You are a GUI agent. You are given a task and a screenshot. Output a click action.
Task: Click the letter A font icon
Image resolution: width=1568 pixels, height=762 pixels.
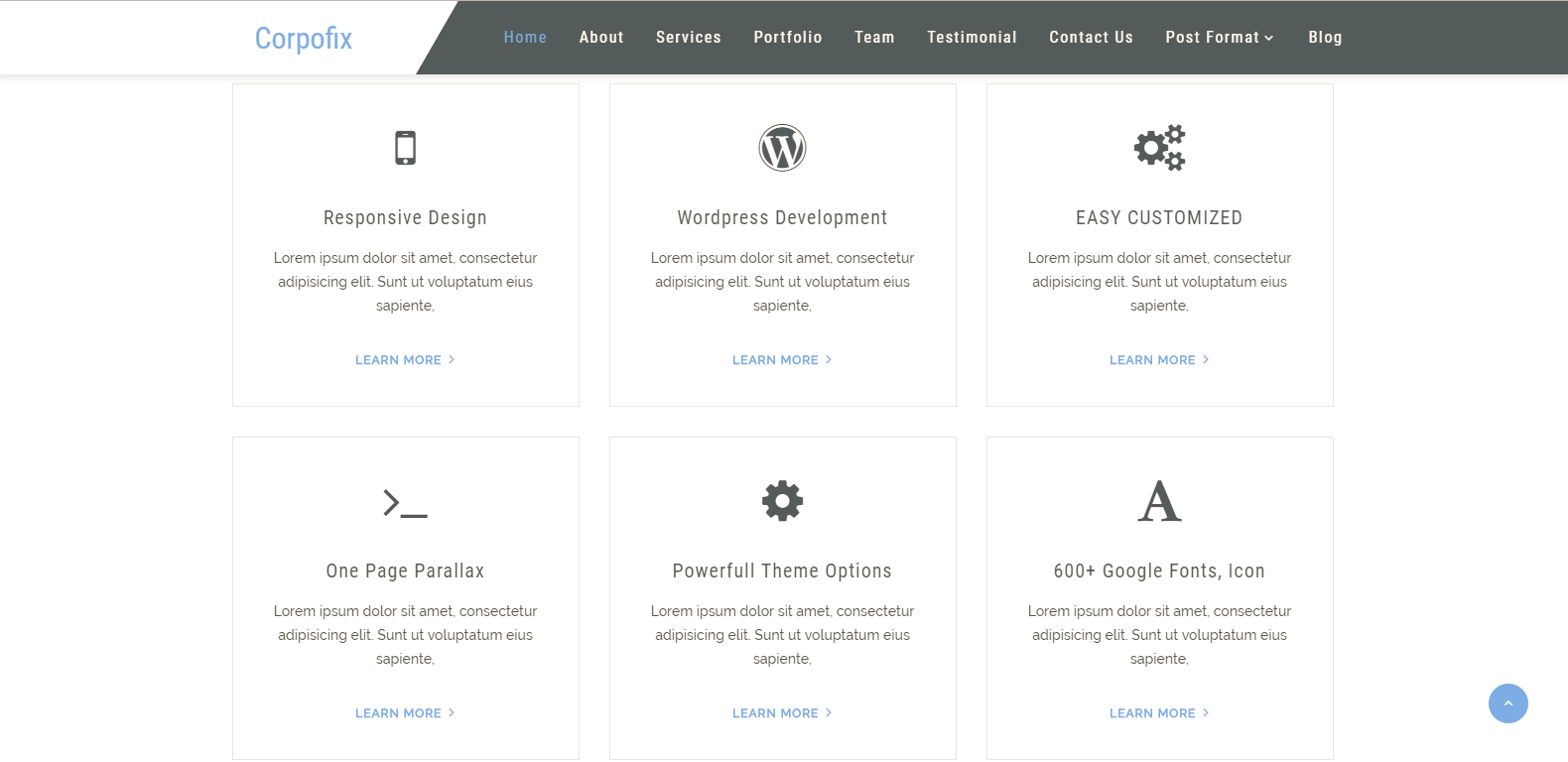pyautogui.click(x=1159, y=501)
